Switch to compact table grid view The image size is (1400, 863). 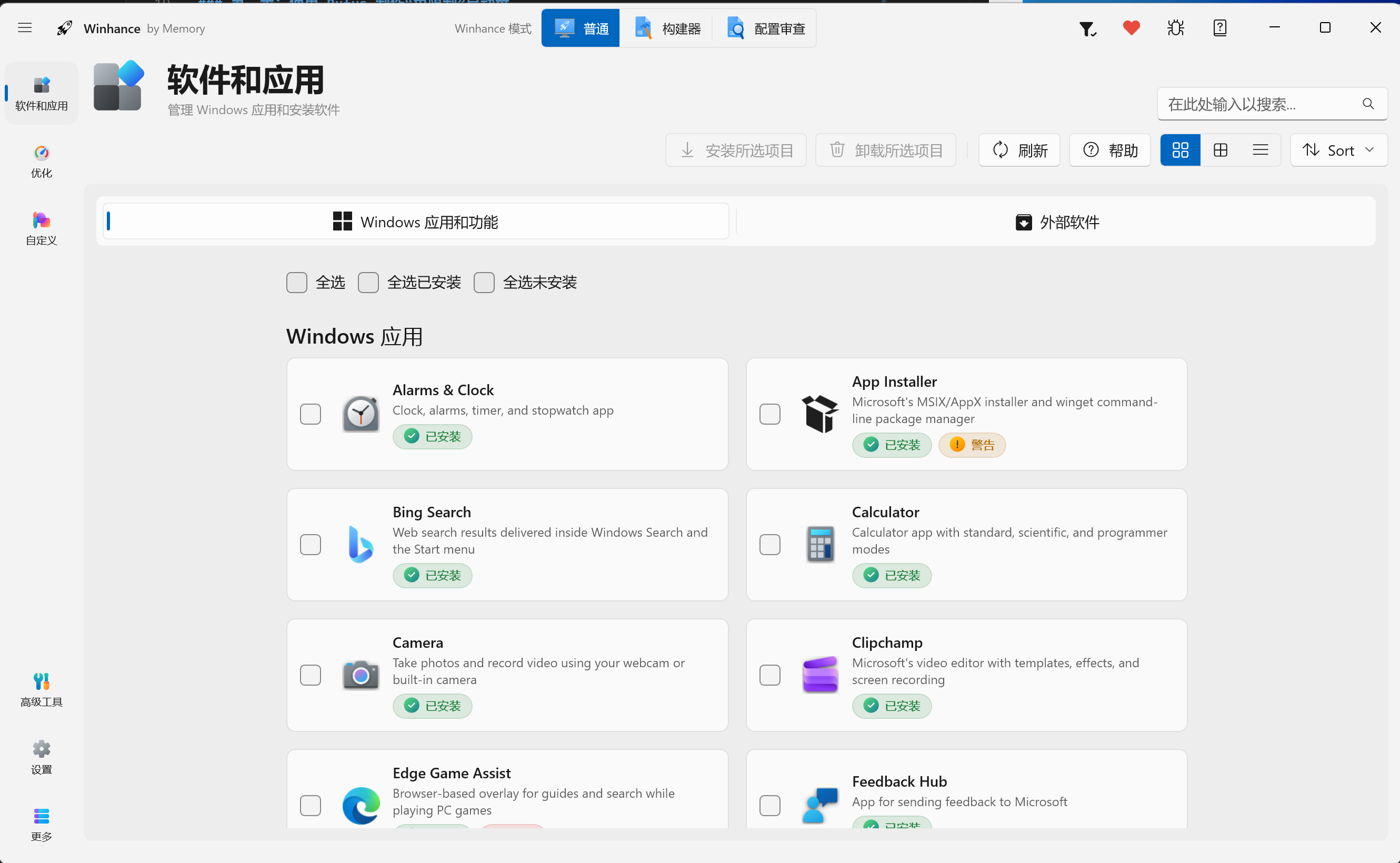click(1220, 150)
